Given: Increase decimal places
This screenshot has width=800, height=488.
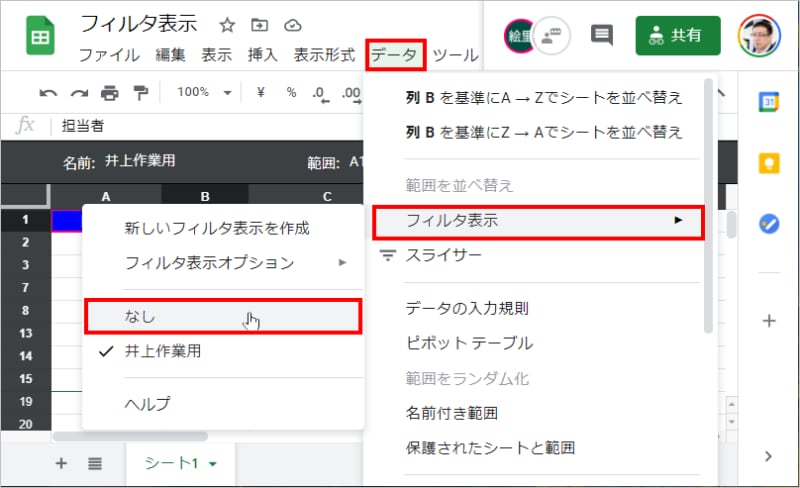Looking at the screenshot, I should (x=351, y=94).
